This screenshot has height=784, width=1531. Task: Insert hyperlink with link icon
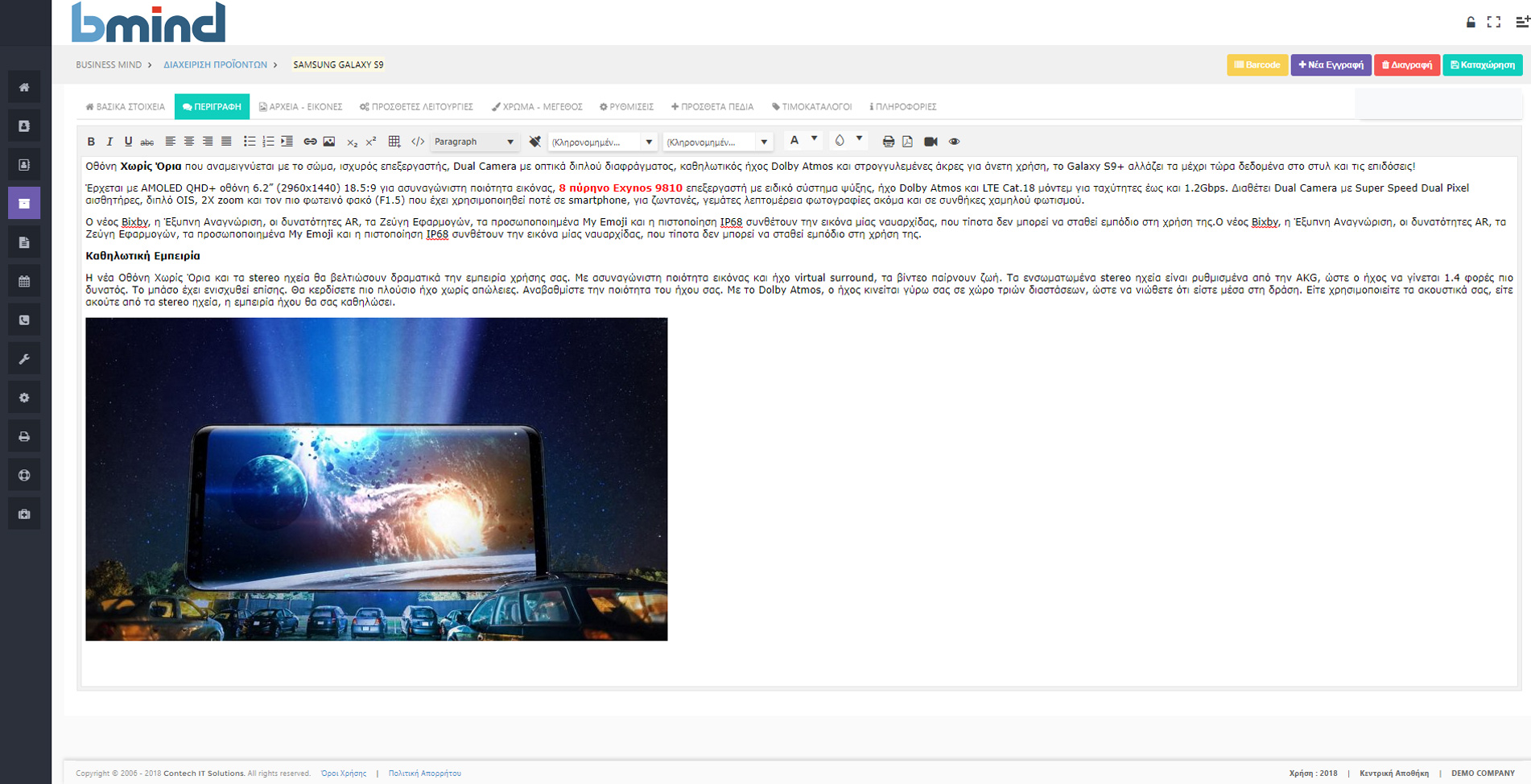click(x=310, y=142)
